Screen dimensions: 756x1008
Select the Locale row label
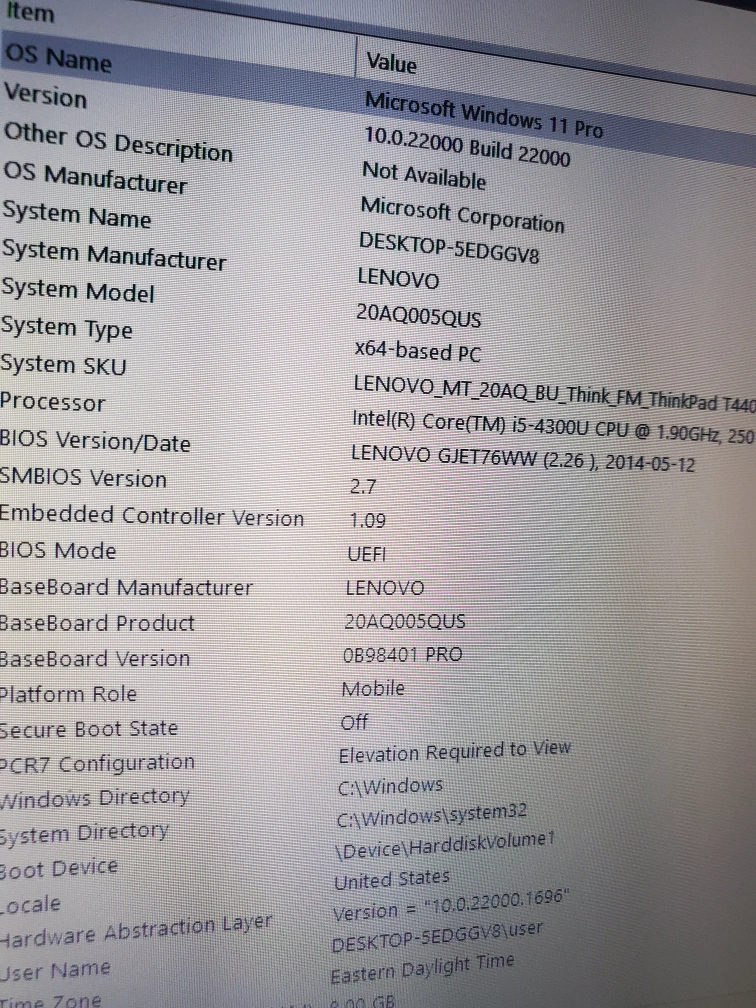(x=31, y=904)
